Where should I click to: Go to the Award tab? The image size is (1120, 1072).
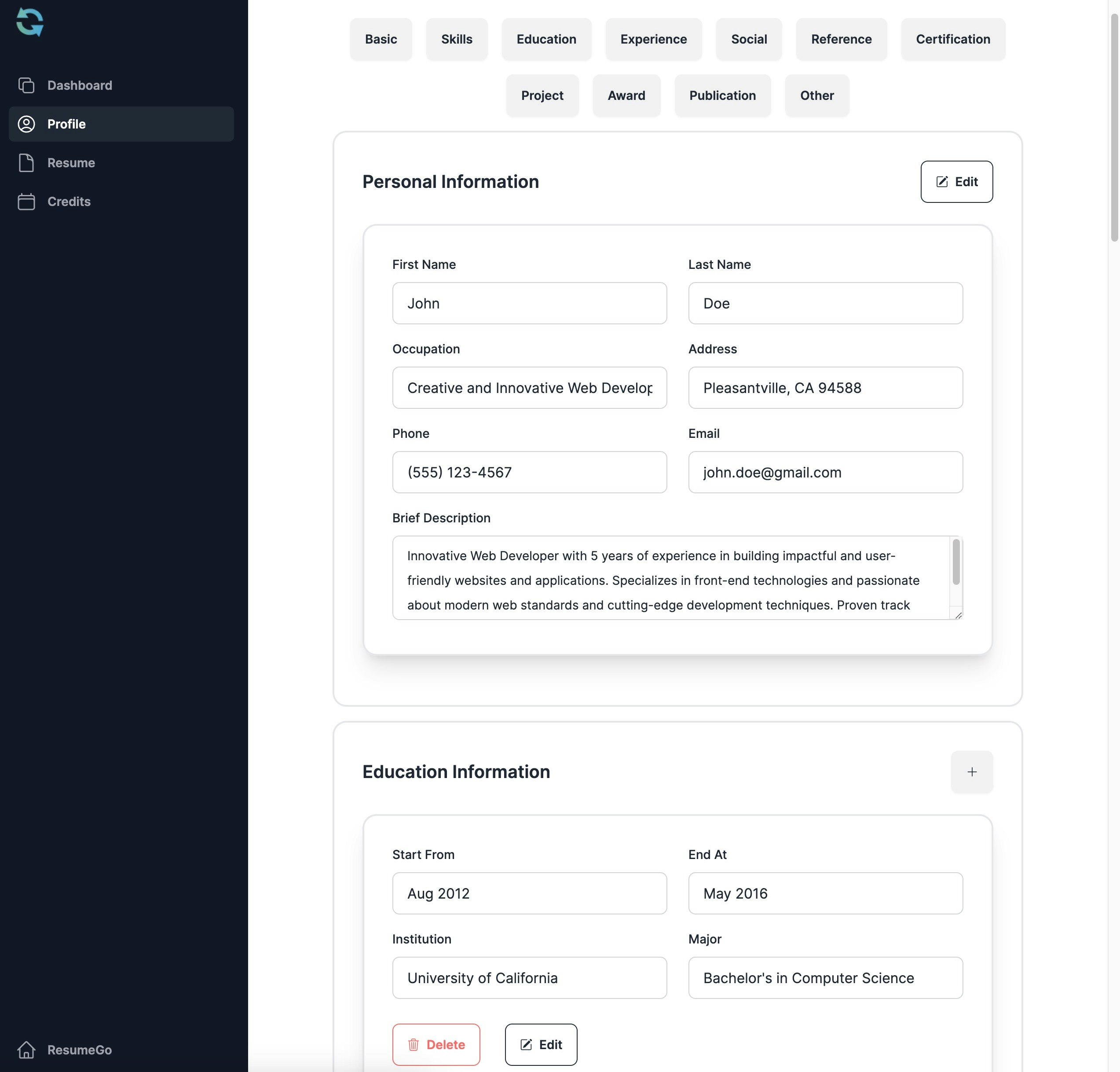pos(626,95)
